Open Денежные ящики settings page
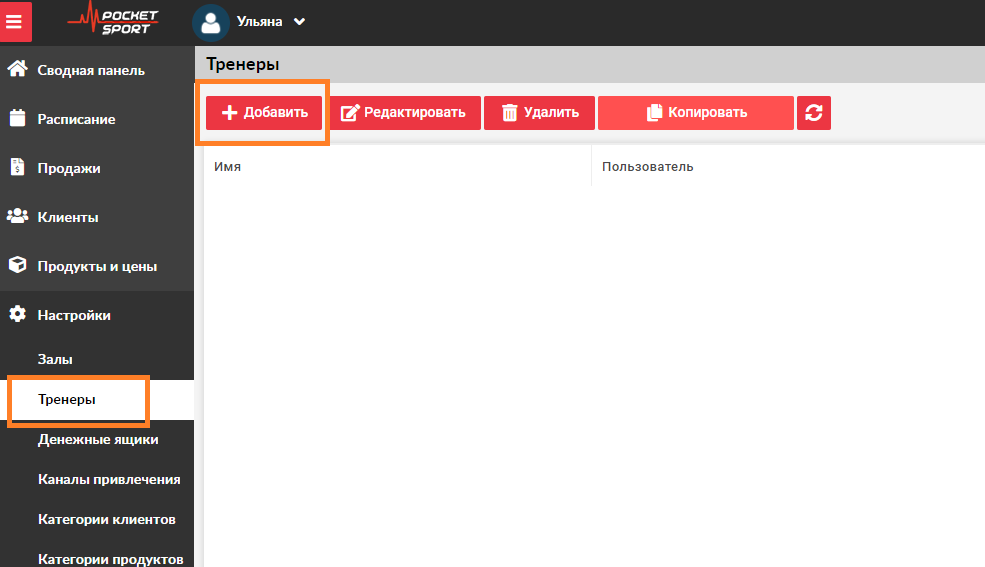The image size is (985, 567). tap(98, 439)
